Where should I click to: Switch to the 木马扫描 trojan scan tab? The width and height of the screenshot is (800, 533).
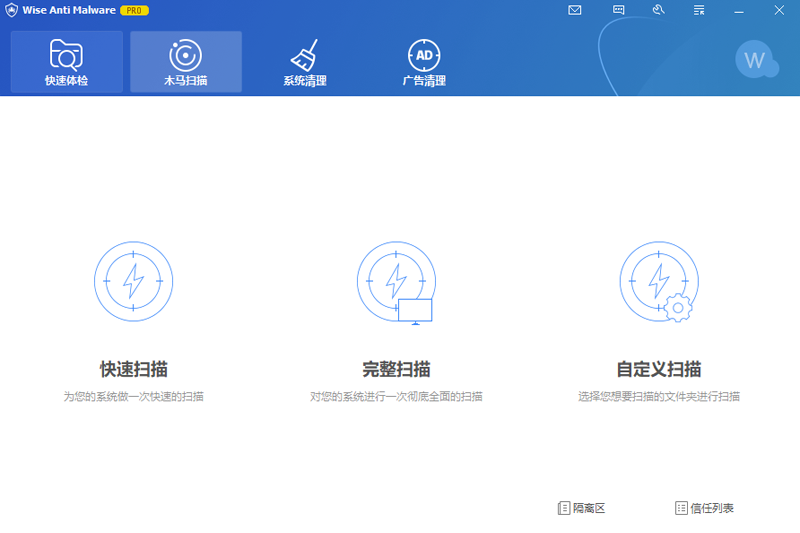pos(185,62)
